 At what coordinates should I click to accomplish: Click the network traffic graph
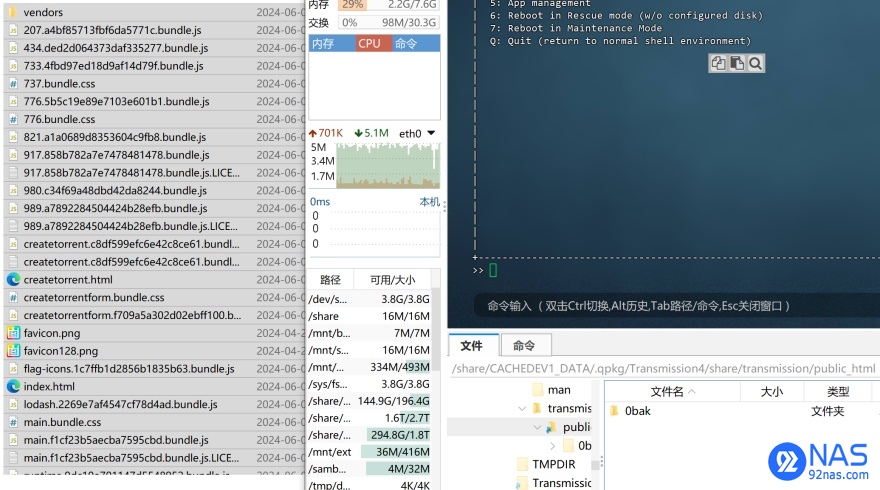(x=387, y=165)
